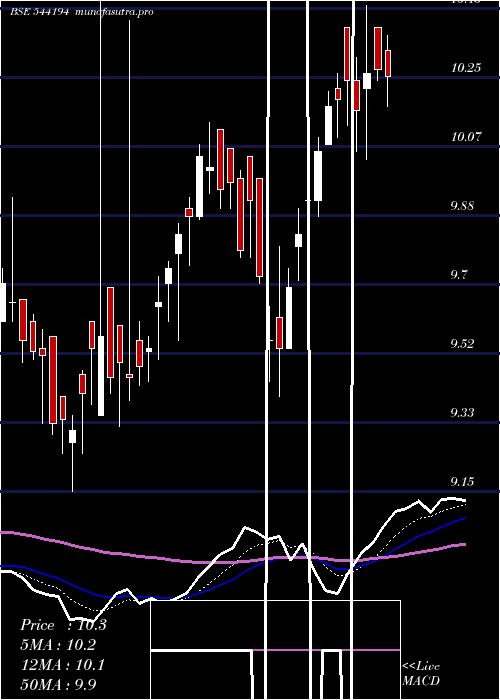Viewport: 500px width, 700px height.
Task: Click the <<Live MACD label
Action: tap(421, 674)
